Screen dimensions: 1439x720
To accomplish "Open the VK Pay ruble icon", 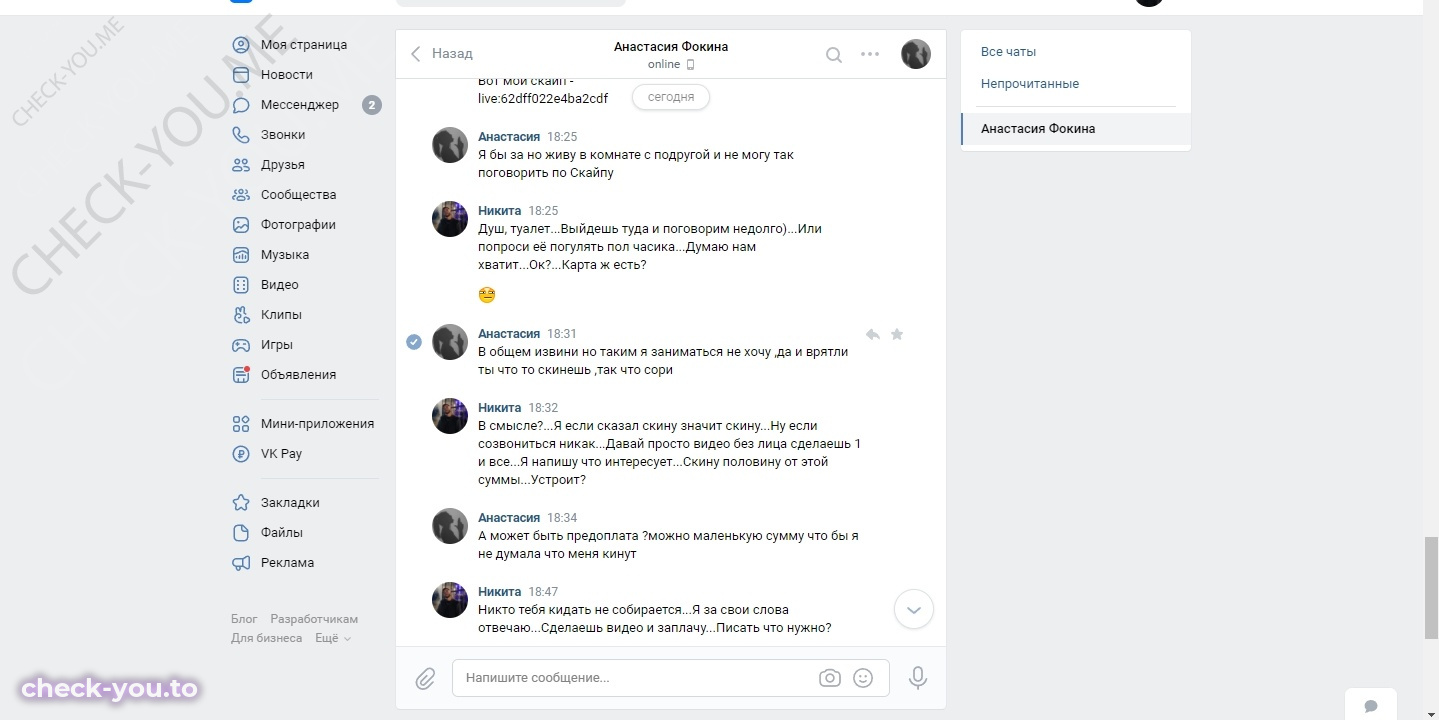I will tap(241, 454).
